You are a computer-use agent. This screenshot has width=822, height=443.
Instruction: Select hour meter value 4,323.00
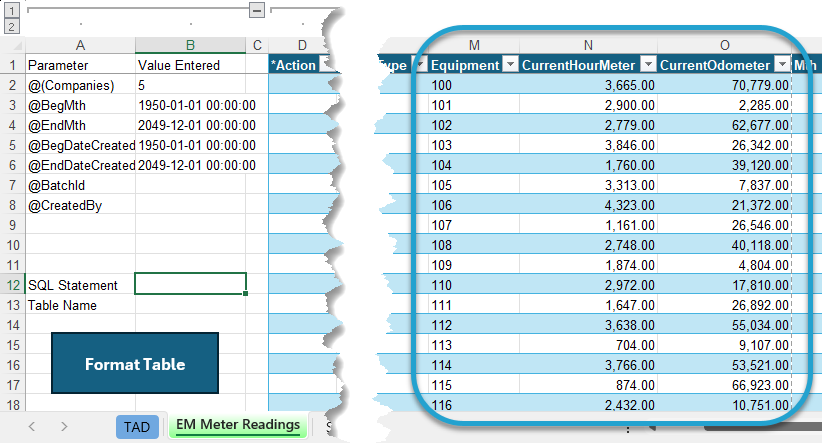(588, 205)
